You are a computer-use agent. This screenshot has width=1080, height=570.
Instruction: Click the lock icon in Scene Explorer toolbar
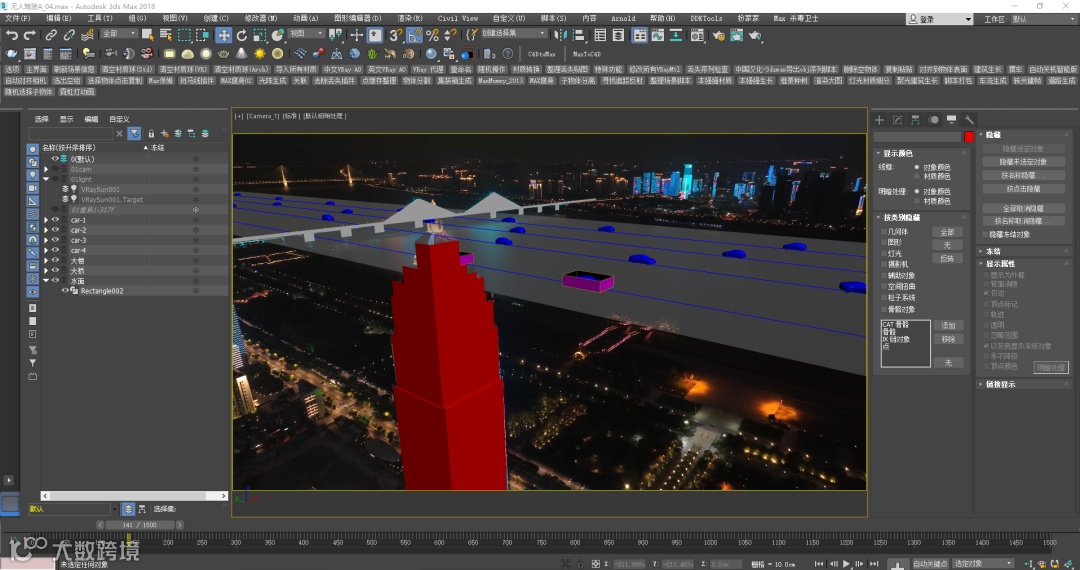coord(151,133)
